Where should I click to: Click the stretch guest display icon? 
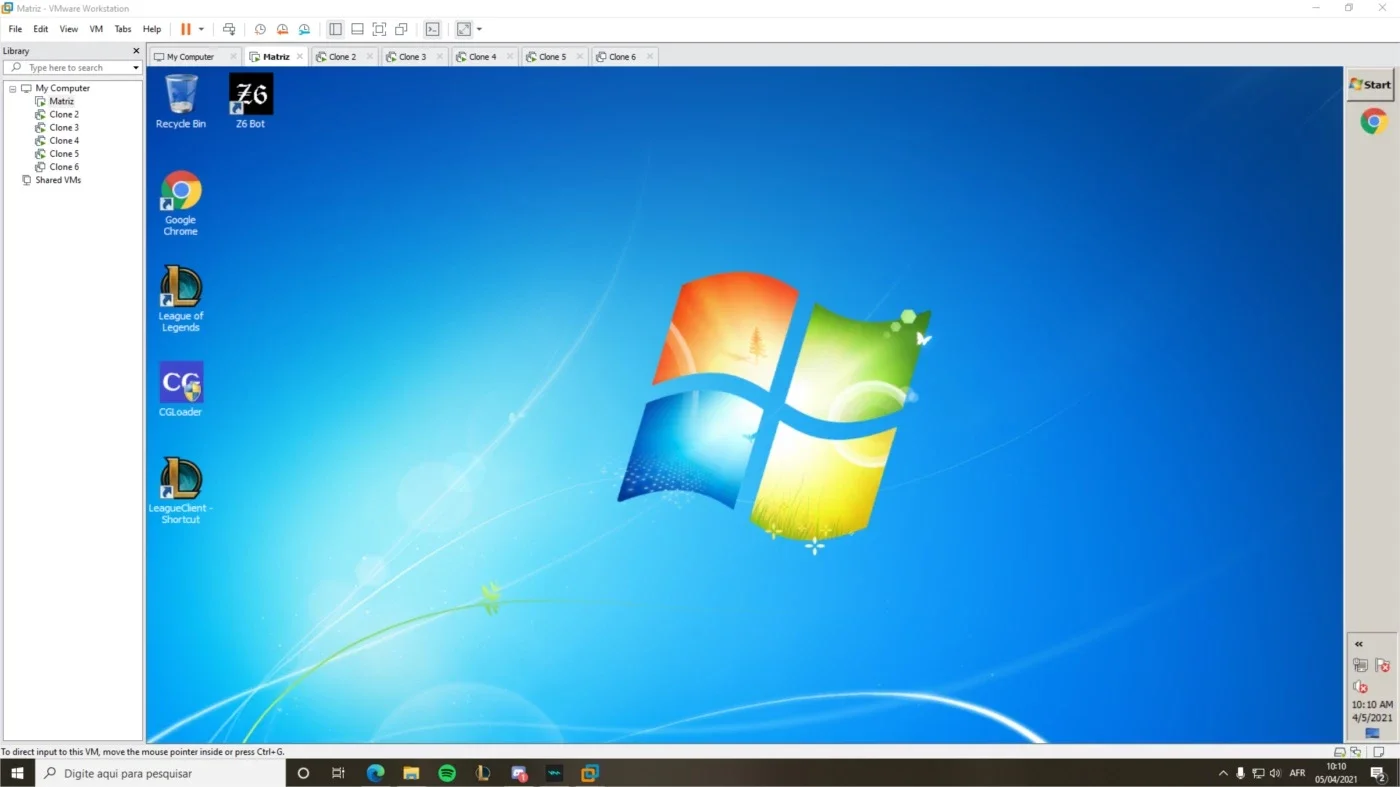[464, 29]
